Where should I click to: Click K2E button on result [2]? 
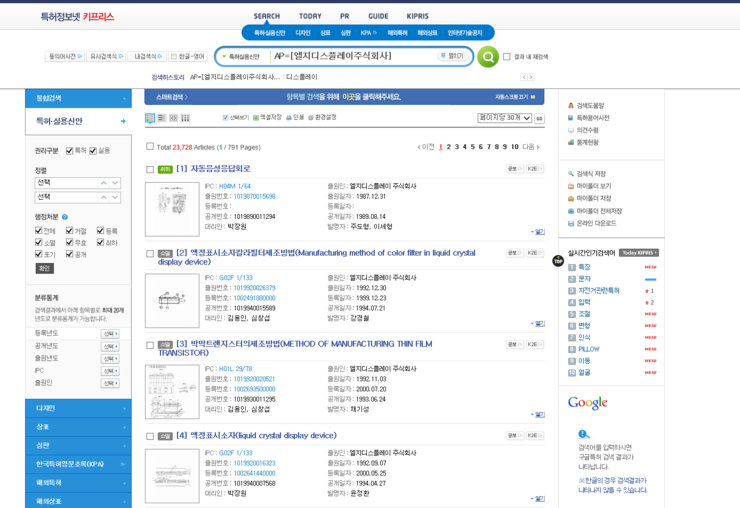click(x=534, y=253)
